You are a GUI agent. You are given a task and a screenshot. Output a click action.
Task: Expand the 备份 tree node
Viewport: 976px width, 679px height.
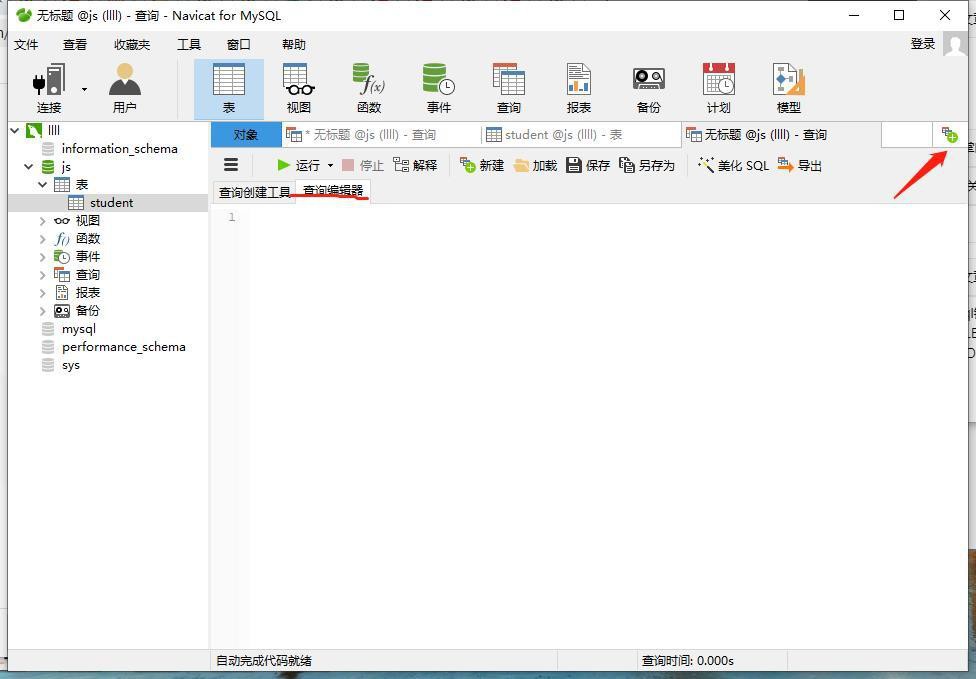tap(42, 311)
